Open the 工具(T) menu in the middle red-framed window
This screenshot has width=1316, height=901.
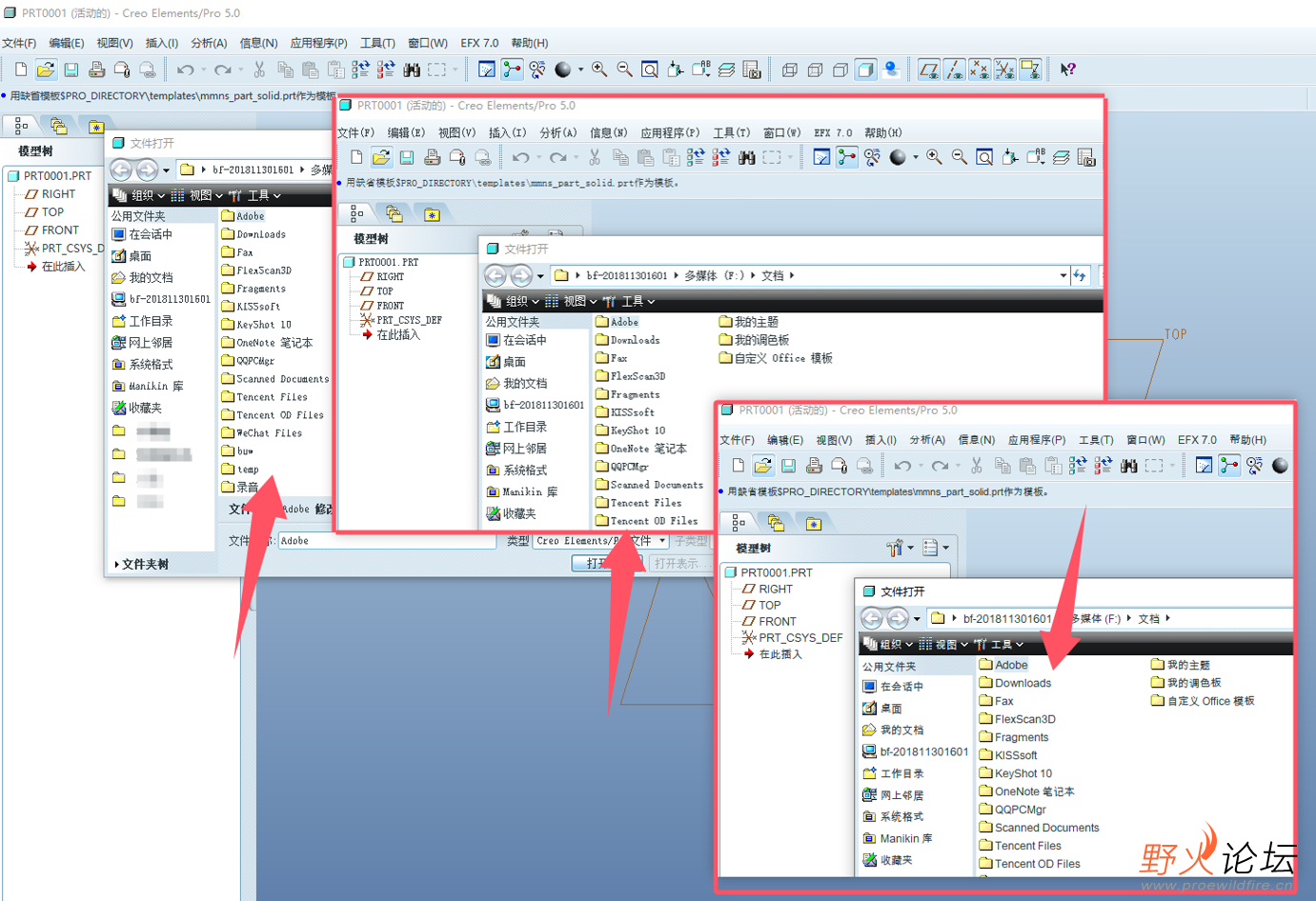(732, 132)
